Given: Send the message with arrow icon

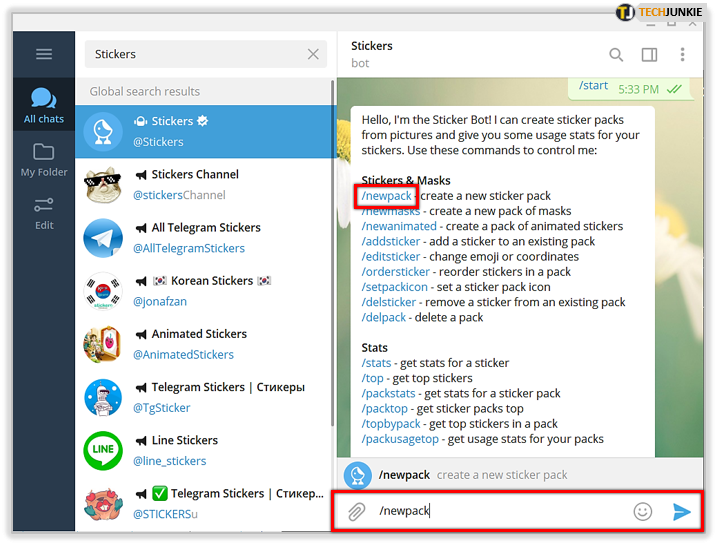Looking at the screenshot, I should point(681,512).
